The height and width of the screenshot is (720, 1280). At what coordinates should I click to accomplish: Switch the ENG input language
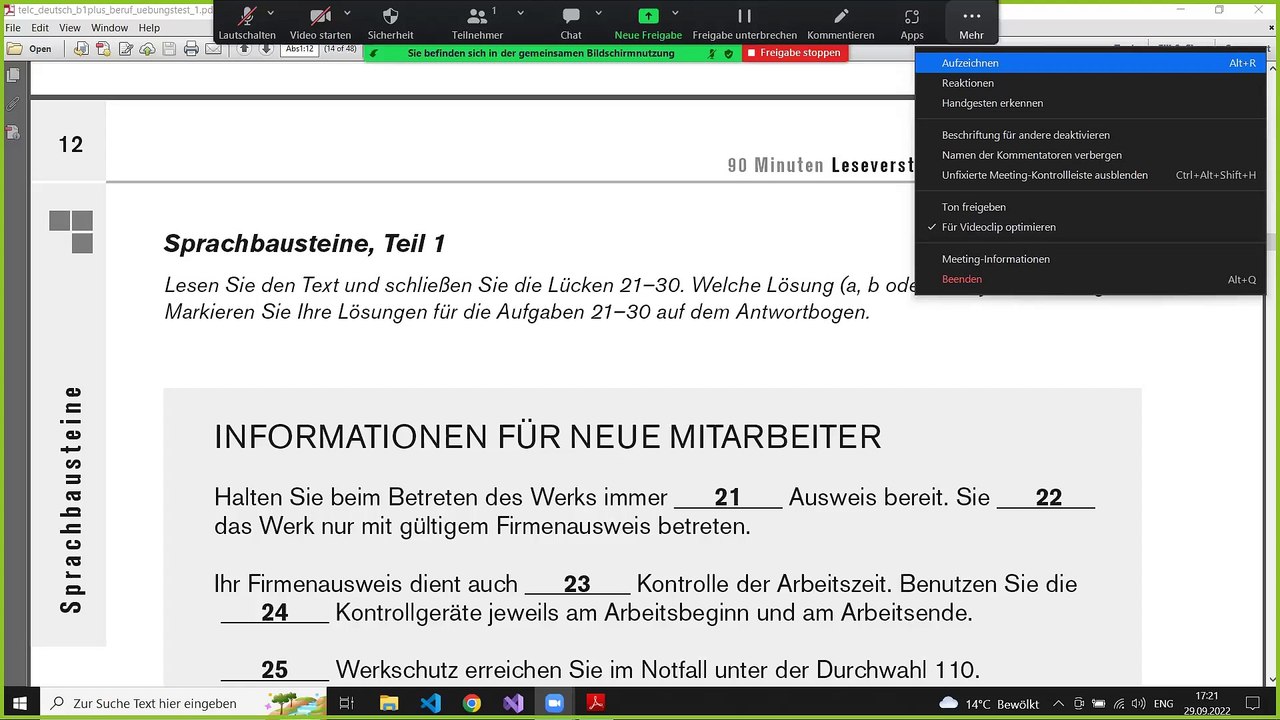coord(1164,704)
